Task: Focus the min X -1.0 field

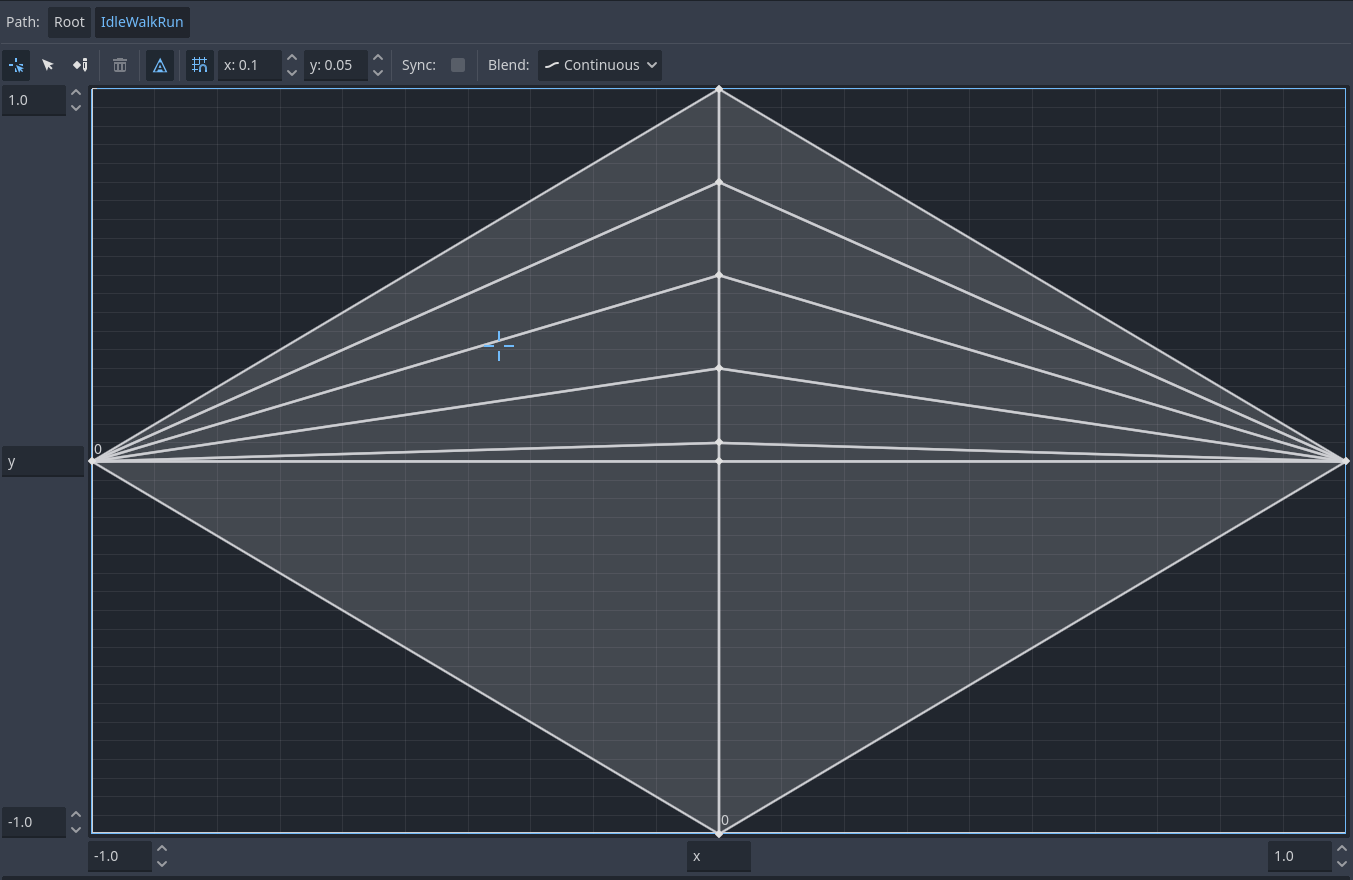Action: click(x=120, y=856)
